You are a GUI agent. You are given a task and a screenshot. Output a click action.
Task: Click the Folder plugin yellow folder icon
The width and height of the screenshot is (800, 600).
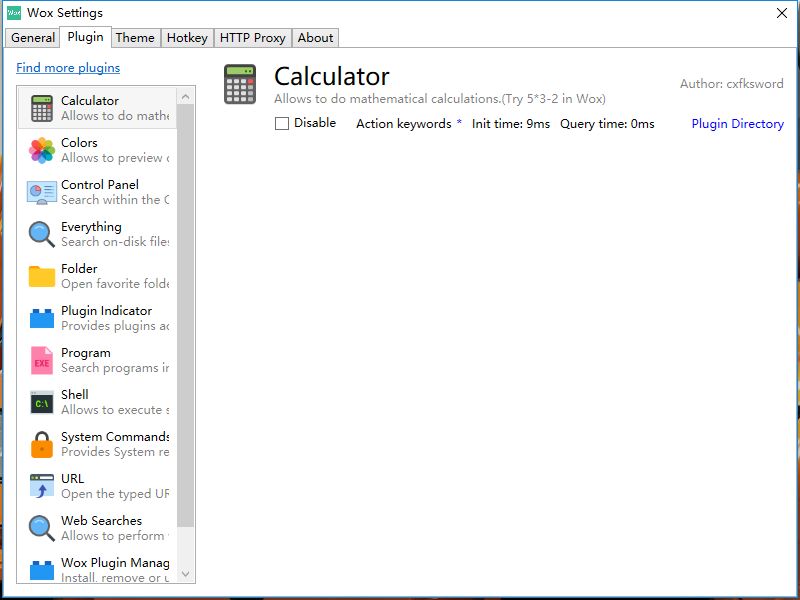coord(42,276)
